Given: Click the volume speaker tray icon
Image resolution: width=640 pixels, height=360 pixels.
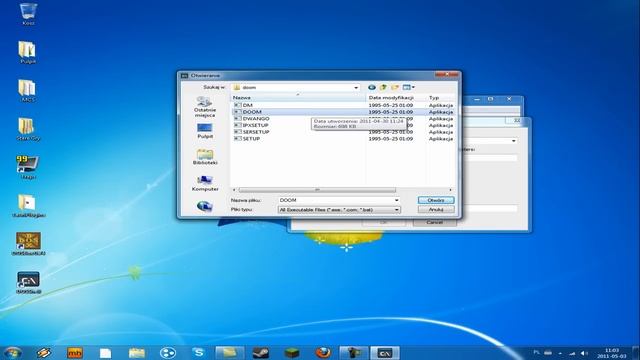Looking at the screenshot, I should [x=584, y=353].
